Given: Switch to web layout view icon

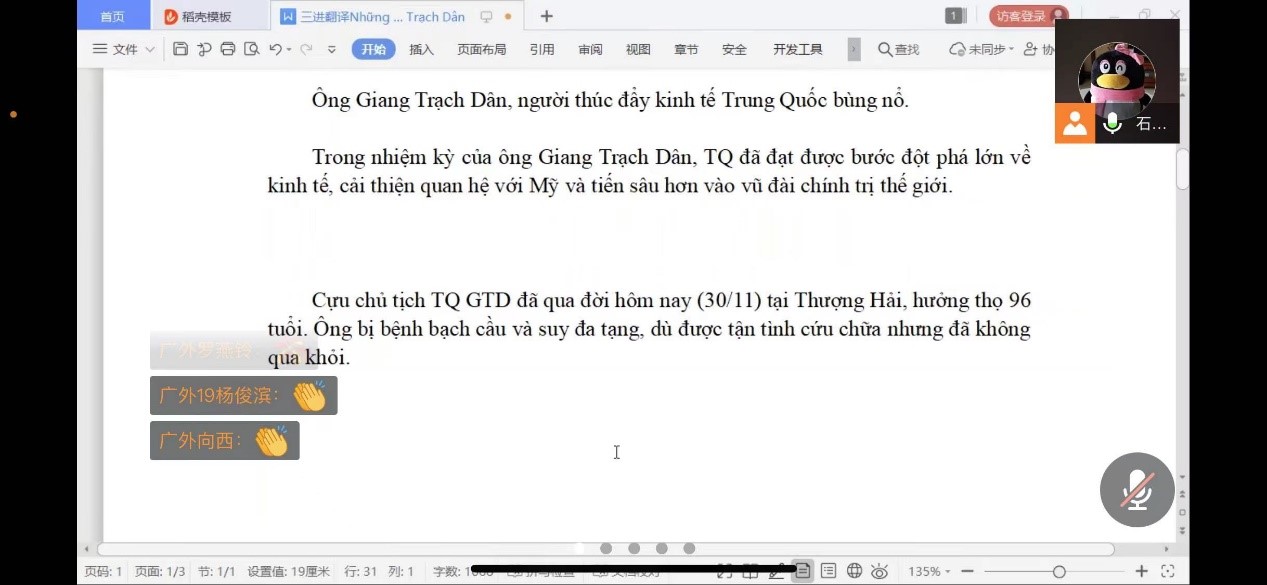Looking at the screenshot, I should coord(854,571).
